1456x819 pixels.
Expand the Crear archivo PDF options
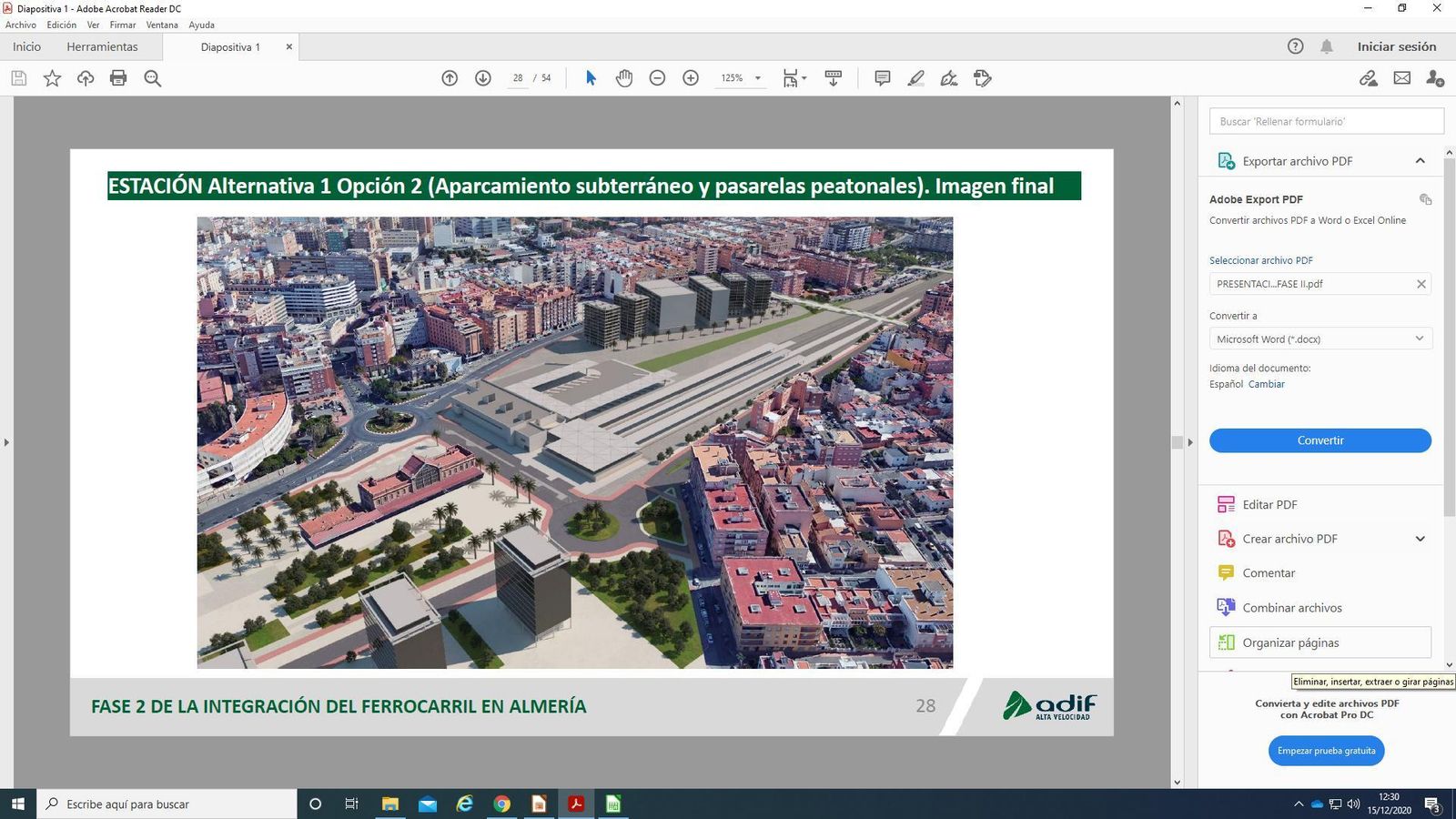(x=1420, y=539)
